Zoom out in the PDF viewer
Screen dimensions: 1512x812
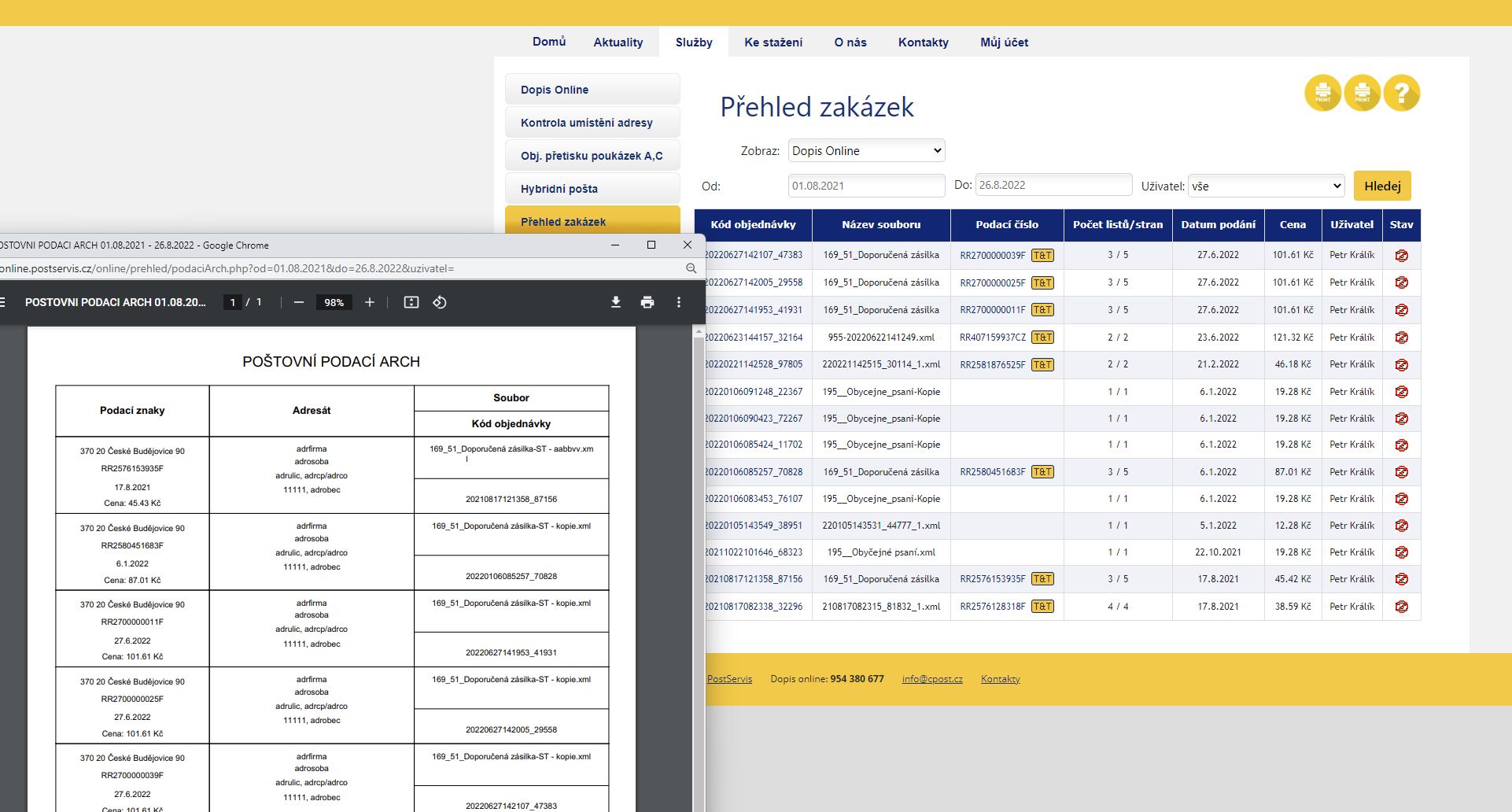coord(299,302)
